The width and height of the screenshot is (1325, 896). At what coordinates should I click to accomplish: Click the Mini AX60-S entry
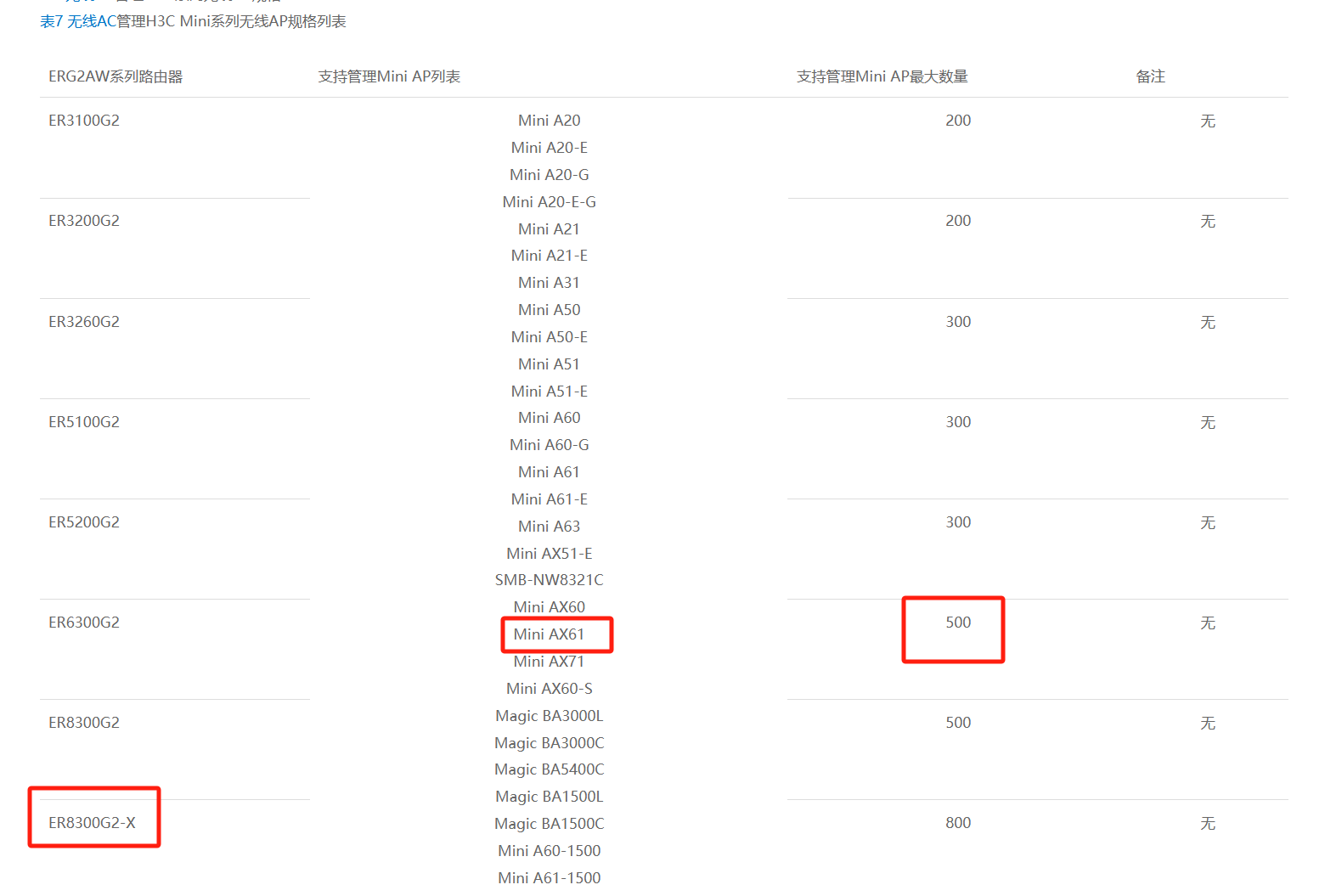tap(549, 689)
